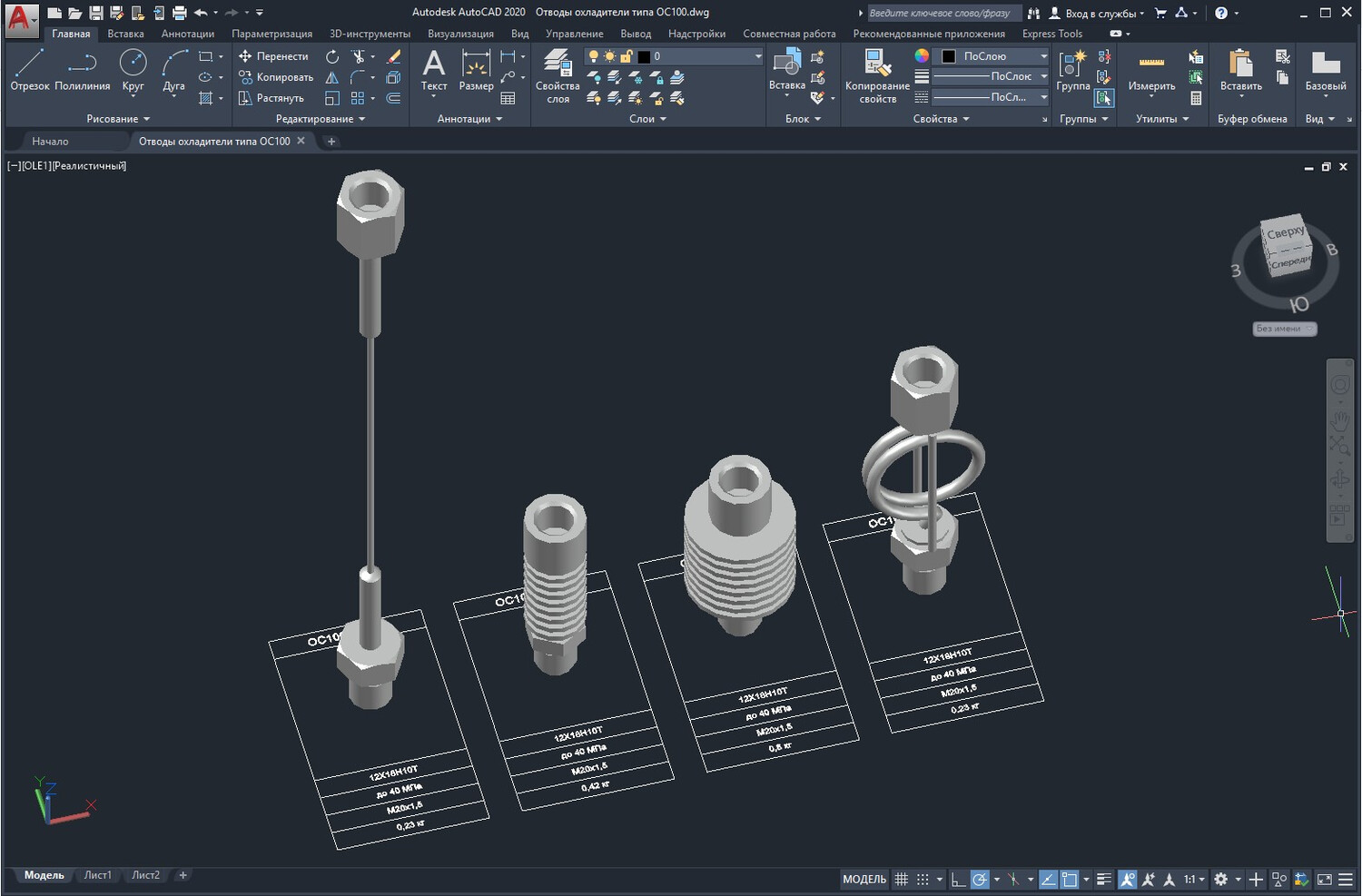The image size is (1362, 896).
Task: Select the Отрезок line tool
Action: click(30, 70)
